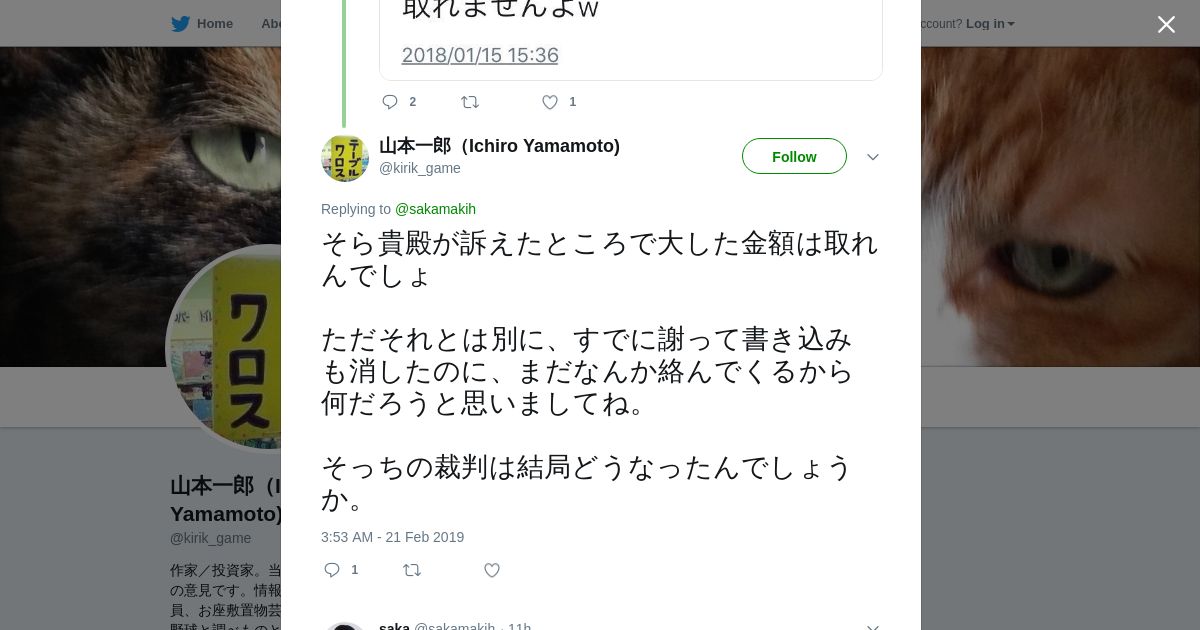Open saka's reply avatar at bottom
The height and width of the screenshot is (630, 1200).
click(345, 626)
